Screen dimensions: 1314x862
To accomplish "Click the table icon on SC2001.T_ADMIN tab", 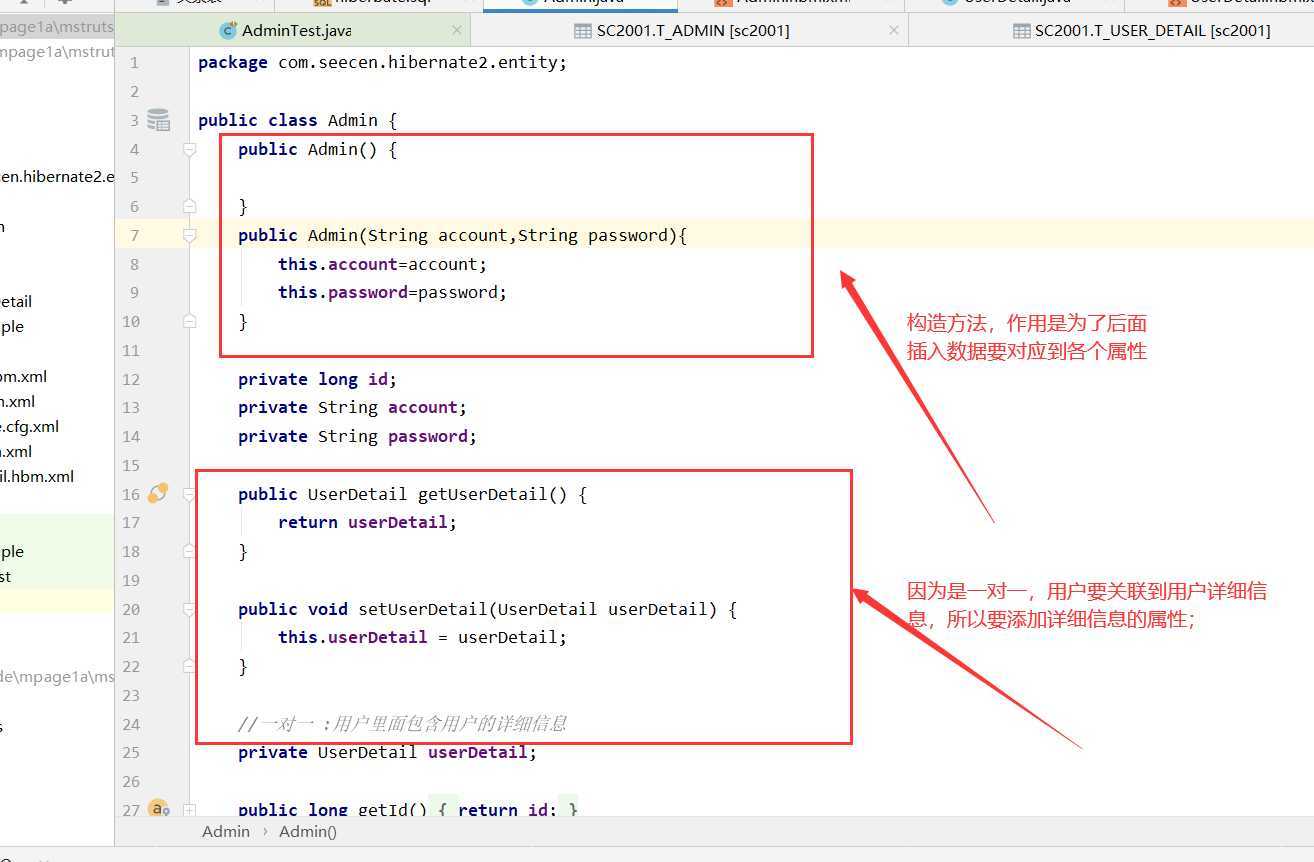I will click(582, 30).
